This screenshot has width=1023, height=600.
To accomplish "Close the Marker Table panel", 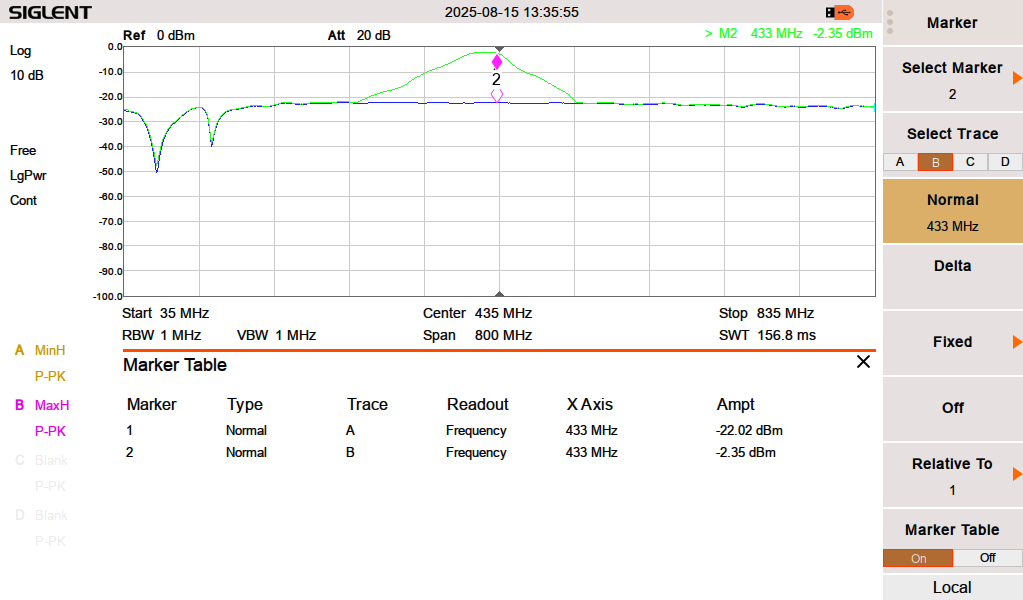I will tap(863, 362).
